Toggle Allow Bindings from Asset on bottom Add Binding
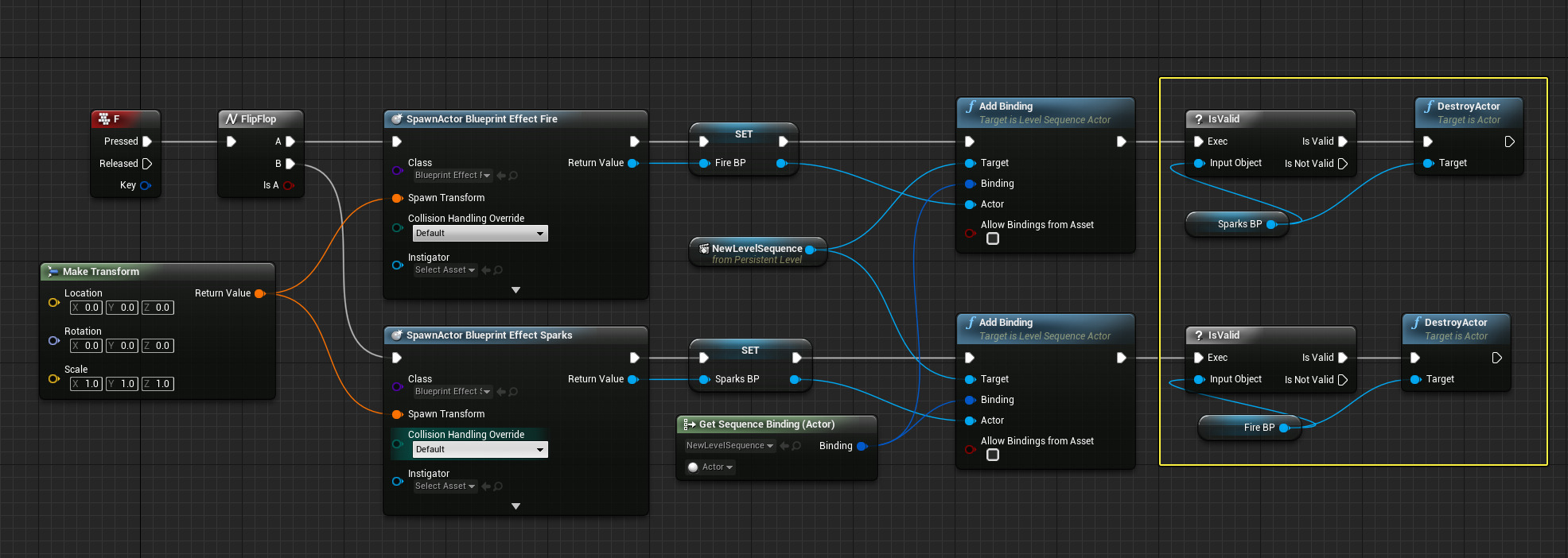The height and width of the screenshot is (558, 1568). pos(993,455)
